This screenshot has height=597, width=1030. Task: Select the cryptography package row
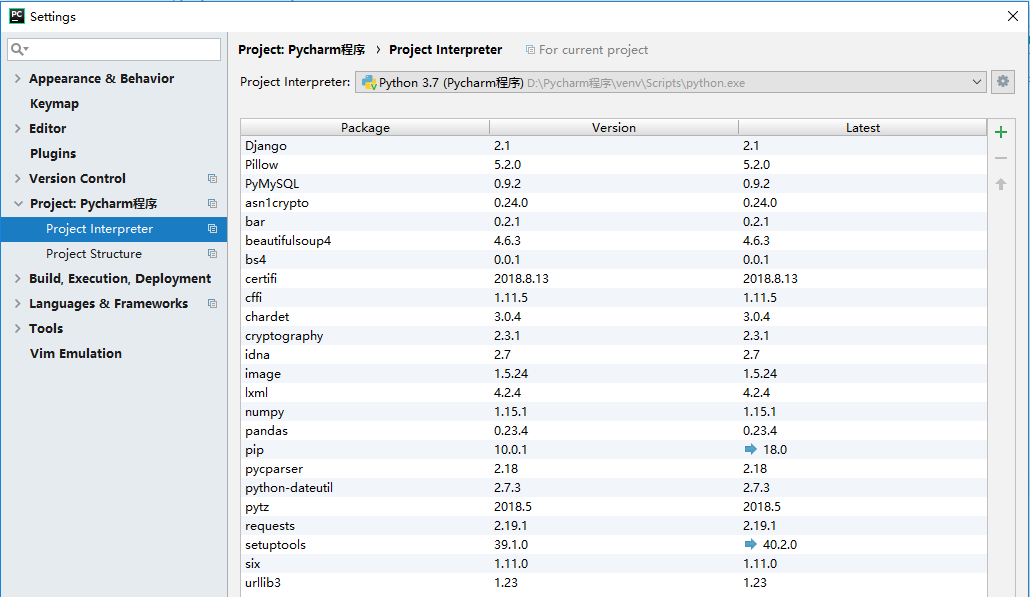614,336
